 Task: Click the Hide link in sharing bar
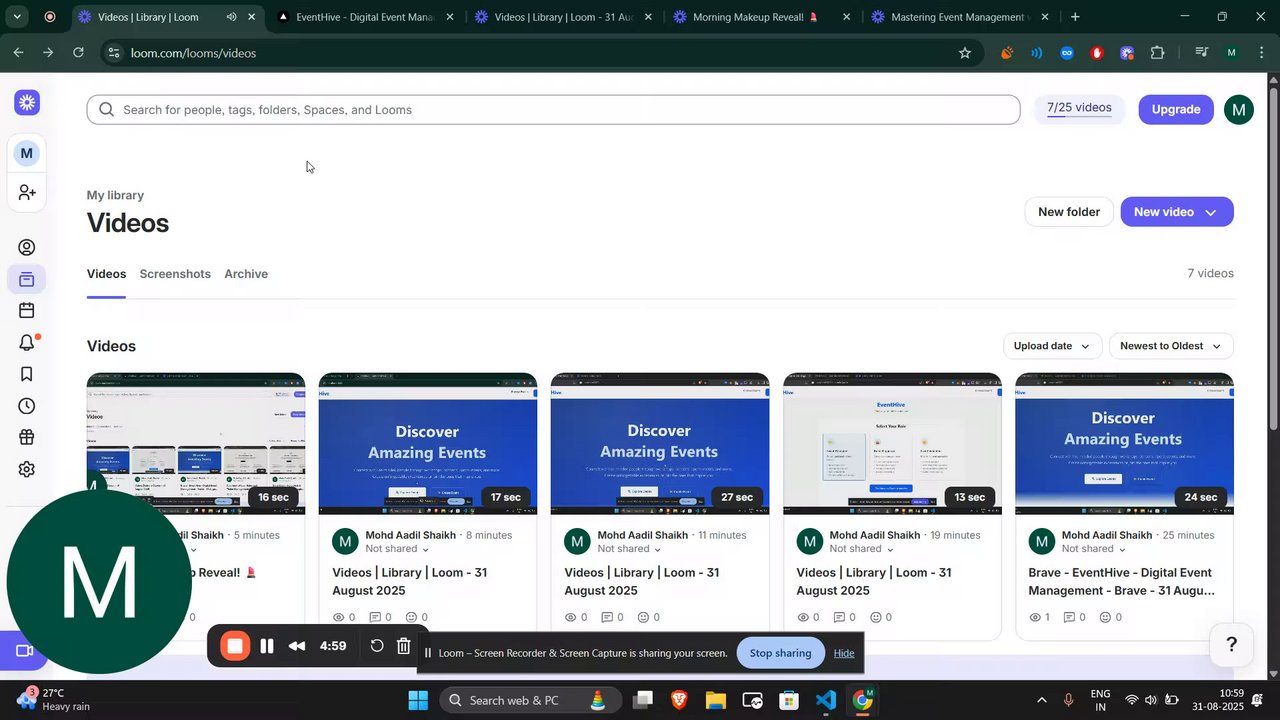pos(844,653)
